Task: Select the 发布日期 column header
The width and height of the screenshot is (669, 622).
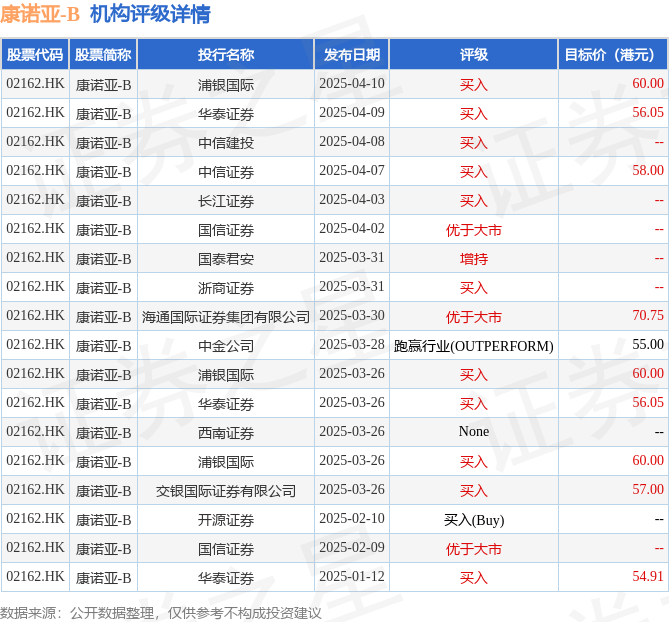Action: tap(352, 55)
